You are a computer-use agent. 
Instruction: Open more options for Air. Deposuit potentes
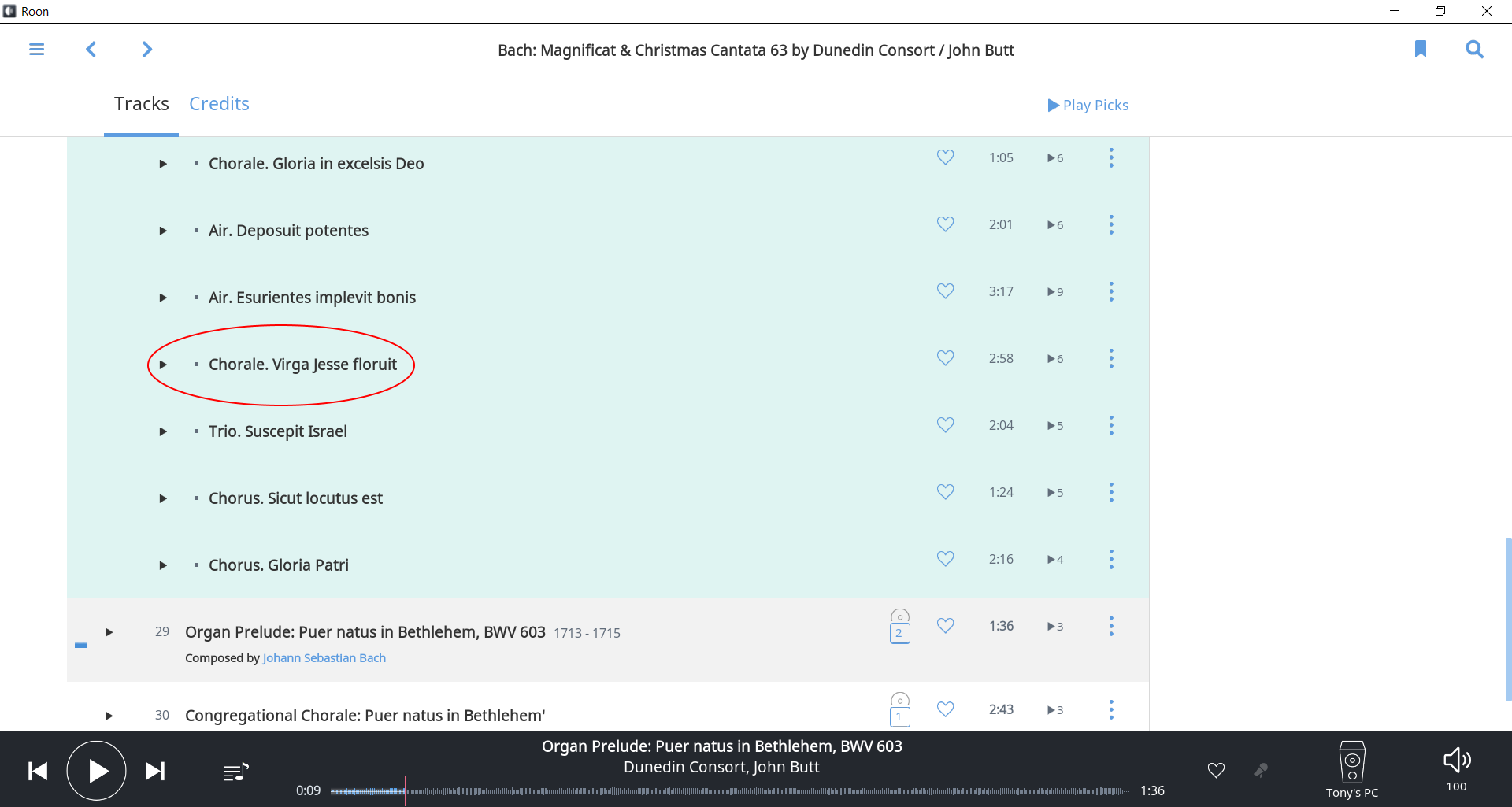click(1111, 224)
